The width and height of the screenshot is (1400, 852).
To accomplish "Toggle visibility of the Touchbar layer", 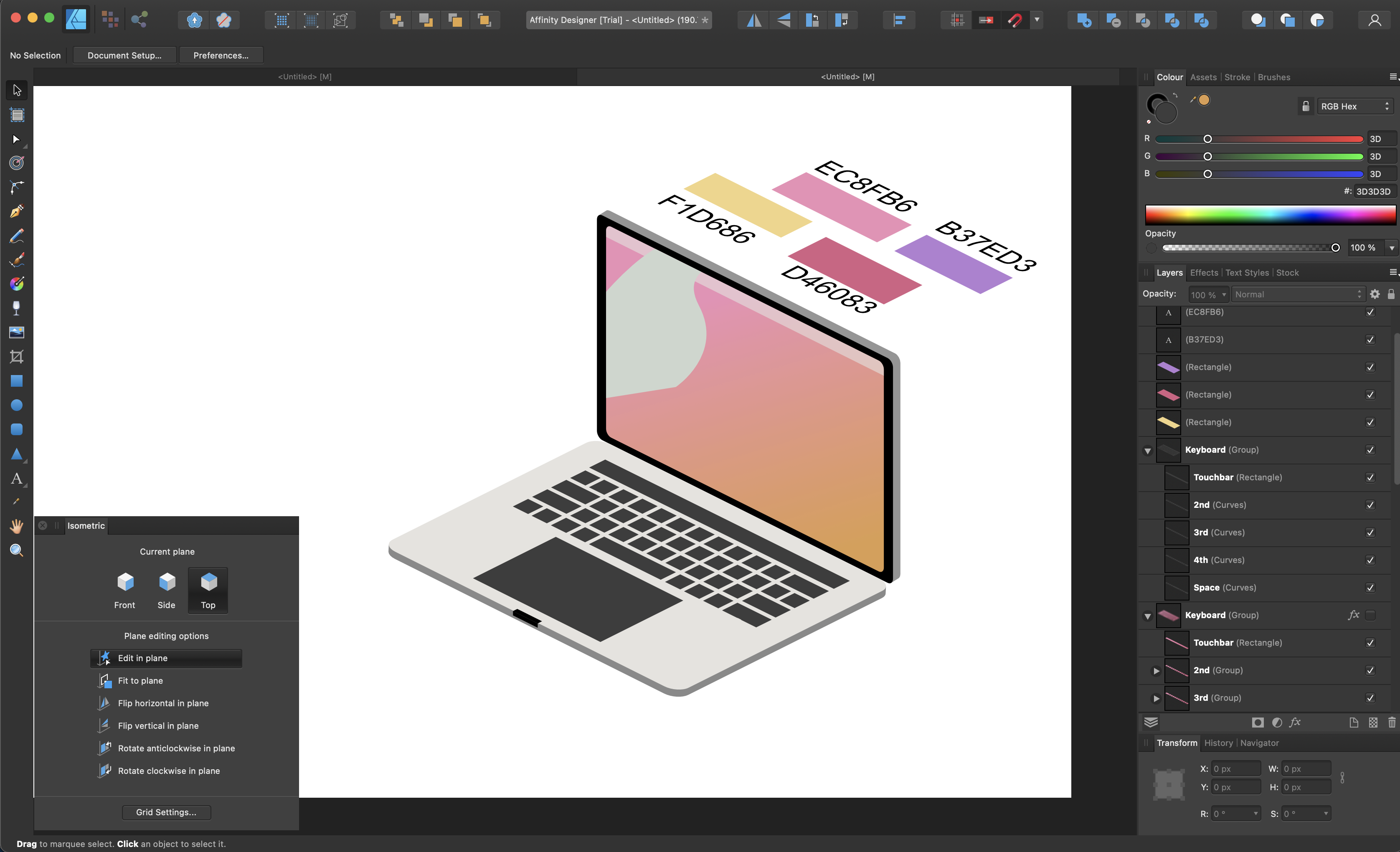I will tap(1370, 477).
